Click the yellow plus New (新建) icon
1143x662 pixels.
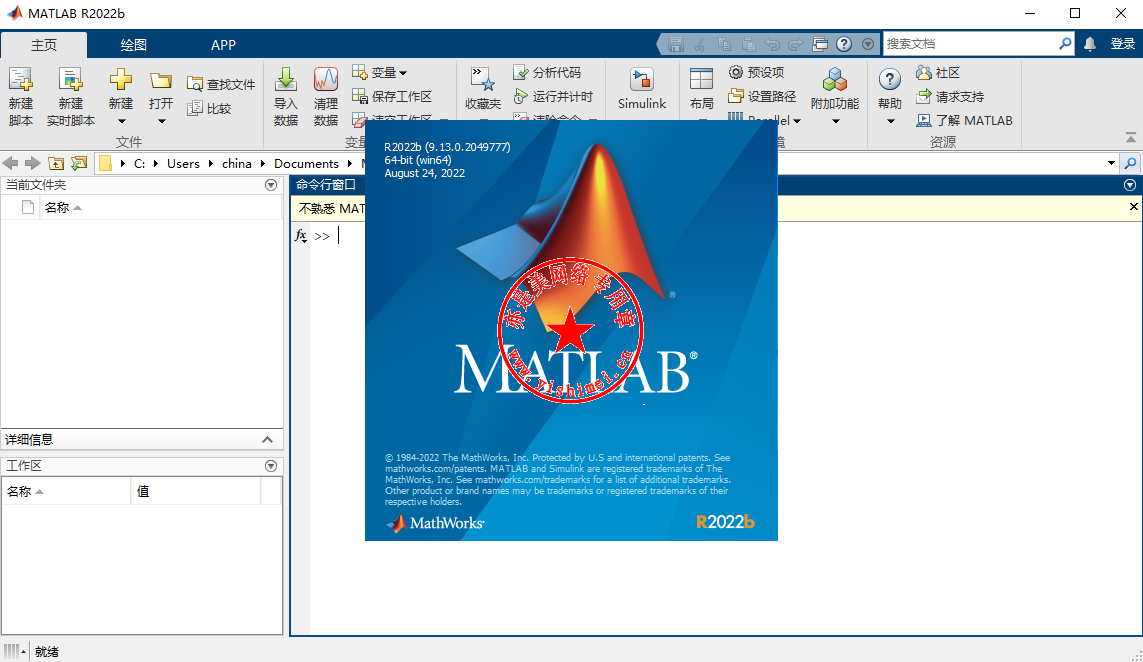(121, 79)
